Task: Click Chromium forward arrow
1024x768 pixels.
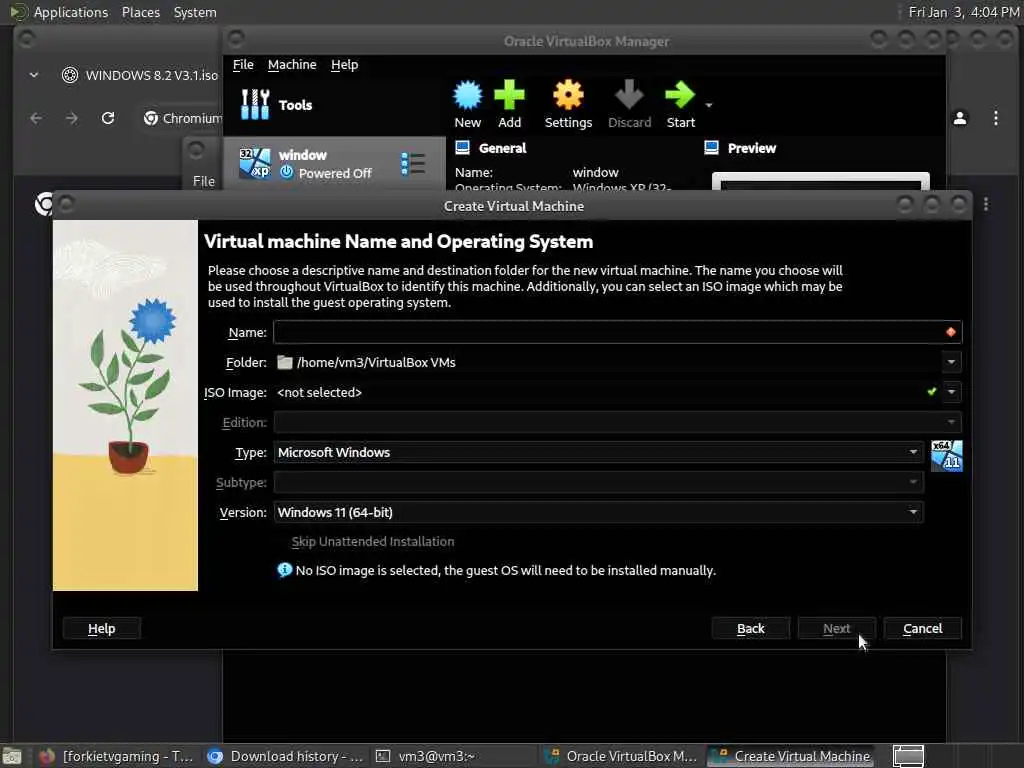Action: (72, 118)
